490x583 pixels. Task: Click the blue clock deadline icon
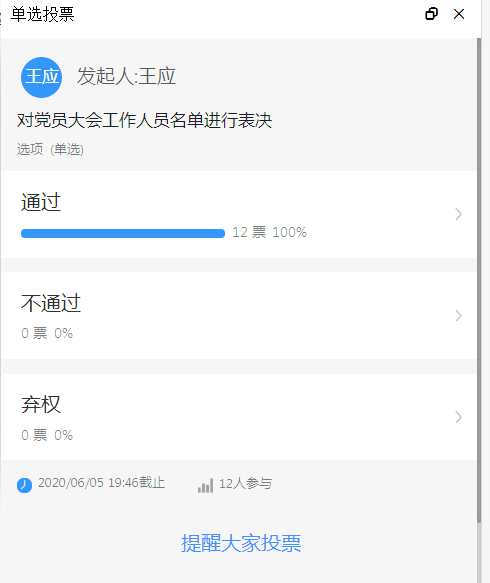(25, 485)
